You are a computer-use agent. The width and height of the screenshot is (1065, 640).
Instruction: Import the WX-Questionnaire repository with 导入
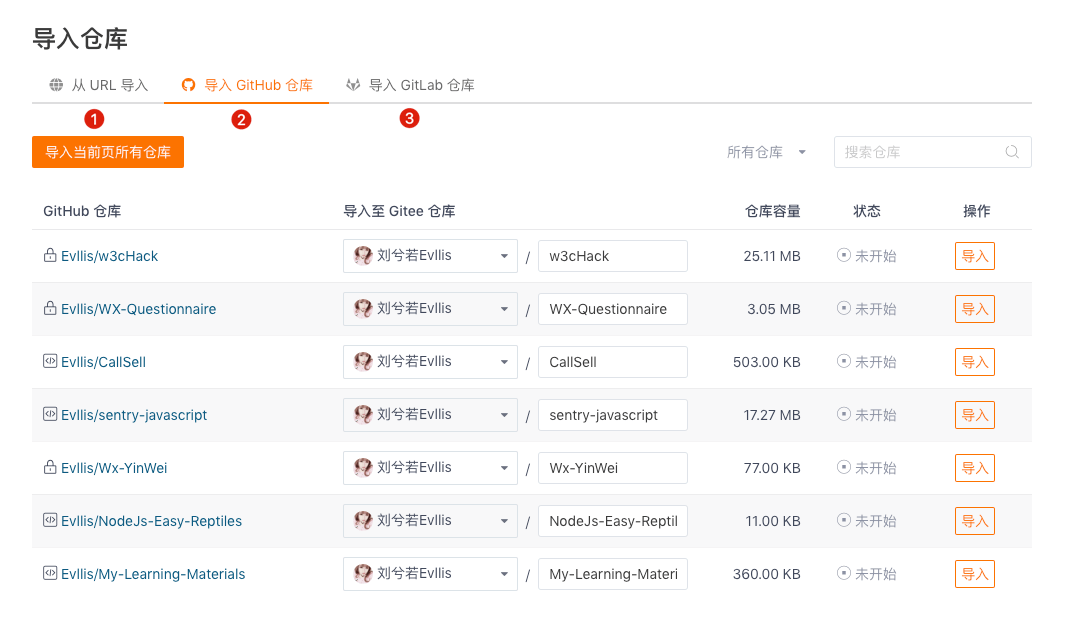(975, 309)
